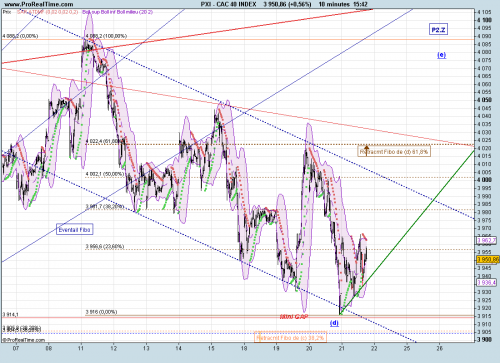Click the 3 936,4 lower Bollinger price tag
Screen dimensions: 500x363
coord(487,283)
